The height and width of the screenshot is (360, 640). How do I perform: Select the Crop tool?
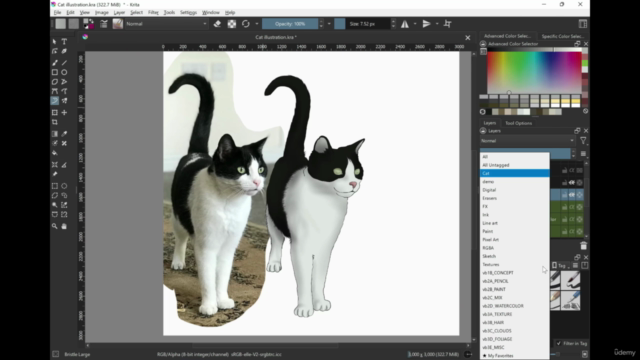55,122
